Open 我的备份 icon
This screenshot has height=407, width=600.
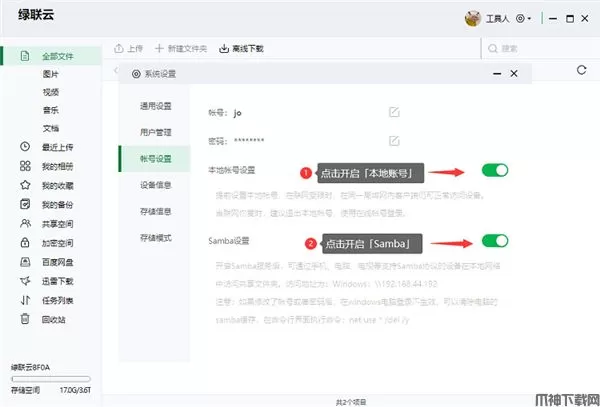25,204
